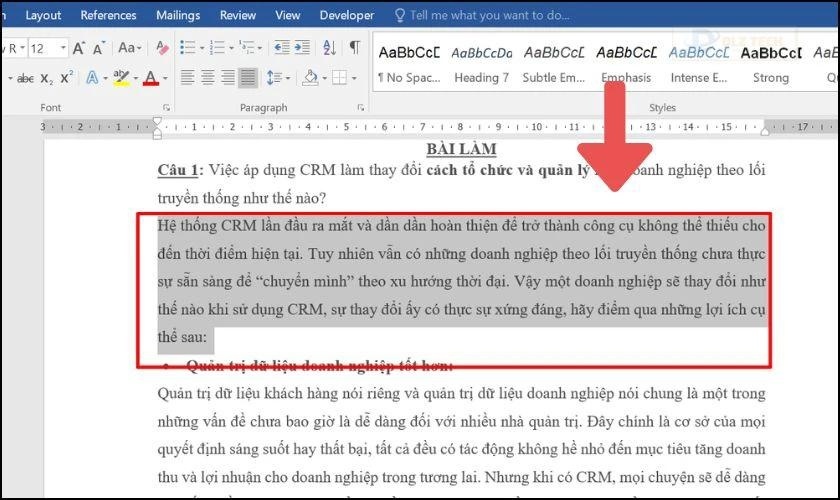Click Increase Indent icon

click(x=302, y=48)
